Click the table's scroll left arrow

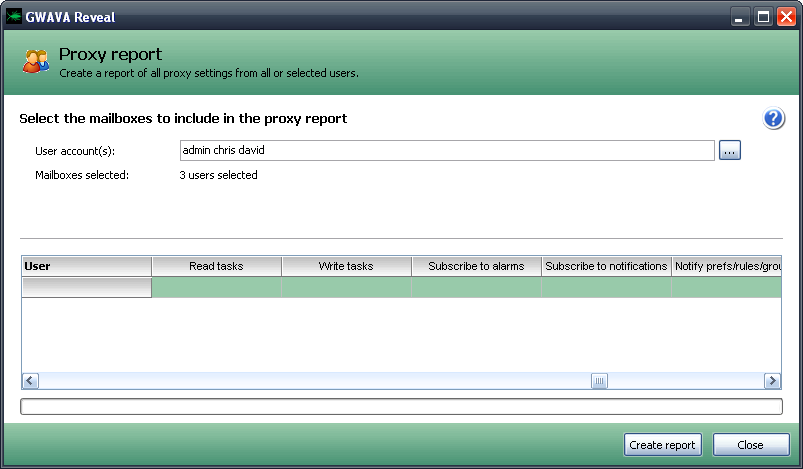pos(30,381)
